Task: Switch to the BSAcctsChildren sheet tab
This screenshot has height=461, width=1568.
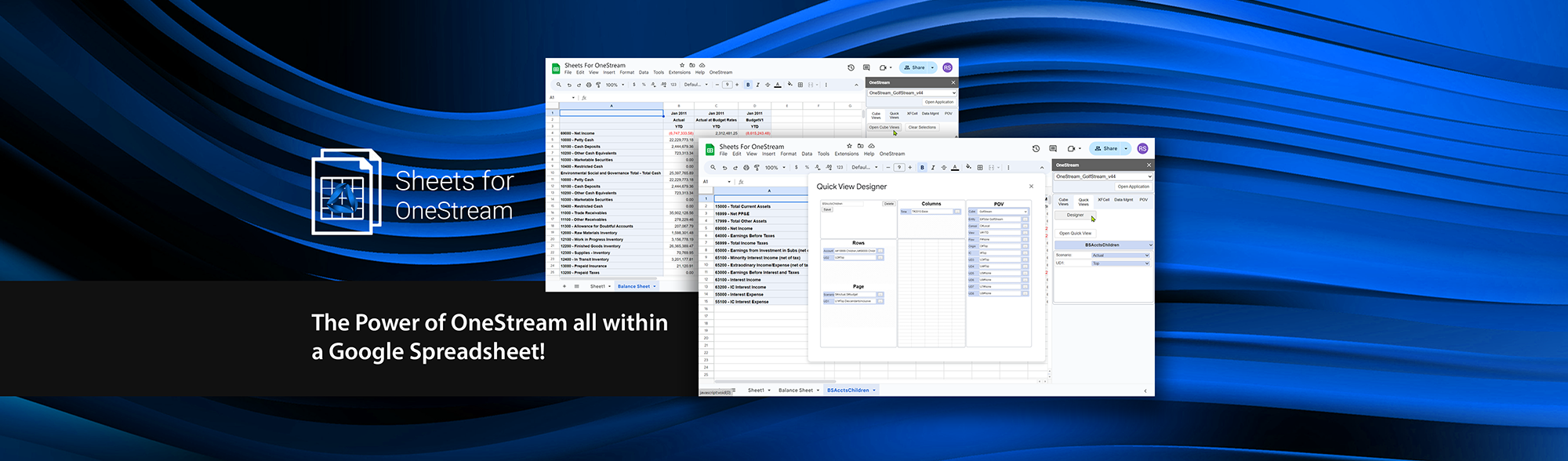Action: (x=848, y=390)
